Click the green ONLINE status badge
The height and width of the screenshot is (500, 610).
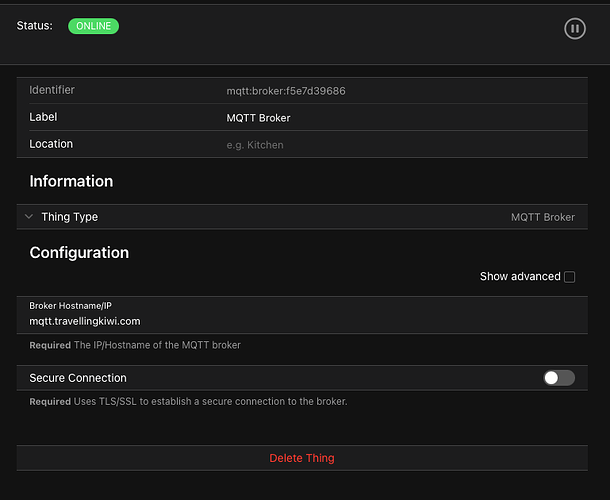click(x=93, y=26)
